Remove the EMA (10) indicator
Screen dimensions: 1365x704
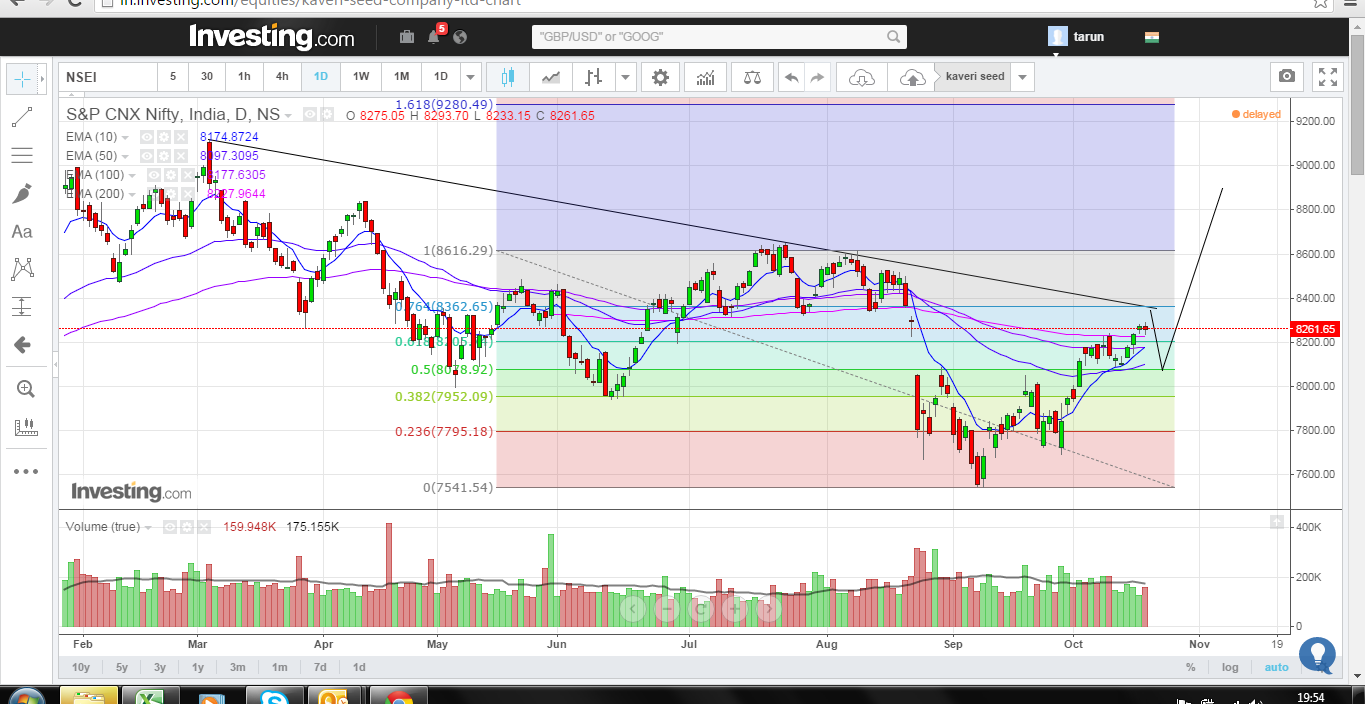coord(181,136)
